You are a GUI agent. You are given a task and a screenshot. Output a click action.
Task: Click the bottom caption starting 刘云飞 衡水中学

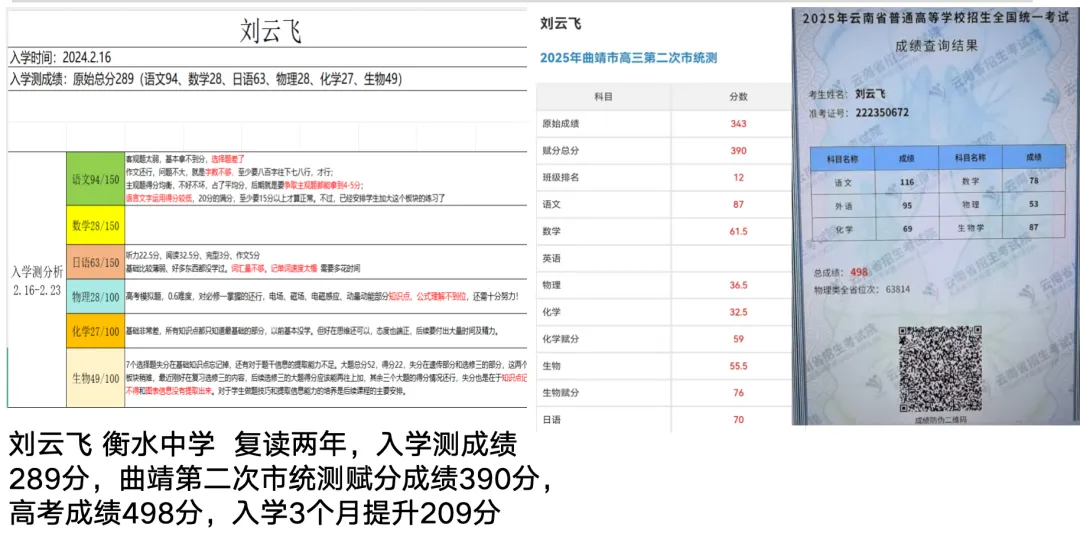[x=280, y=479]
